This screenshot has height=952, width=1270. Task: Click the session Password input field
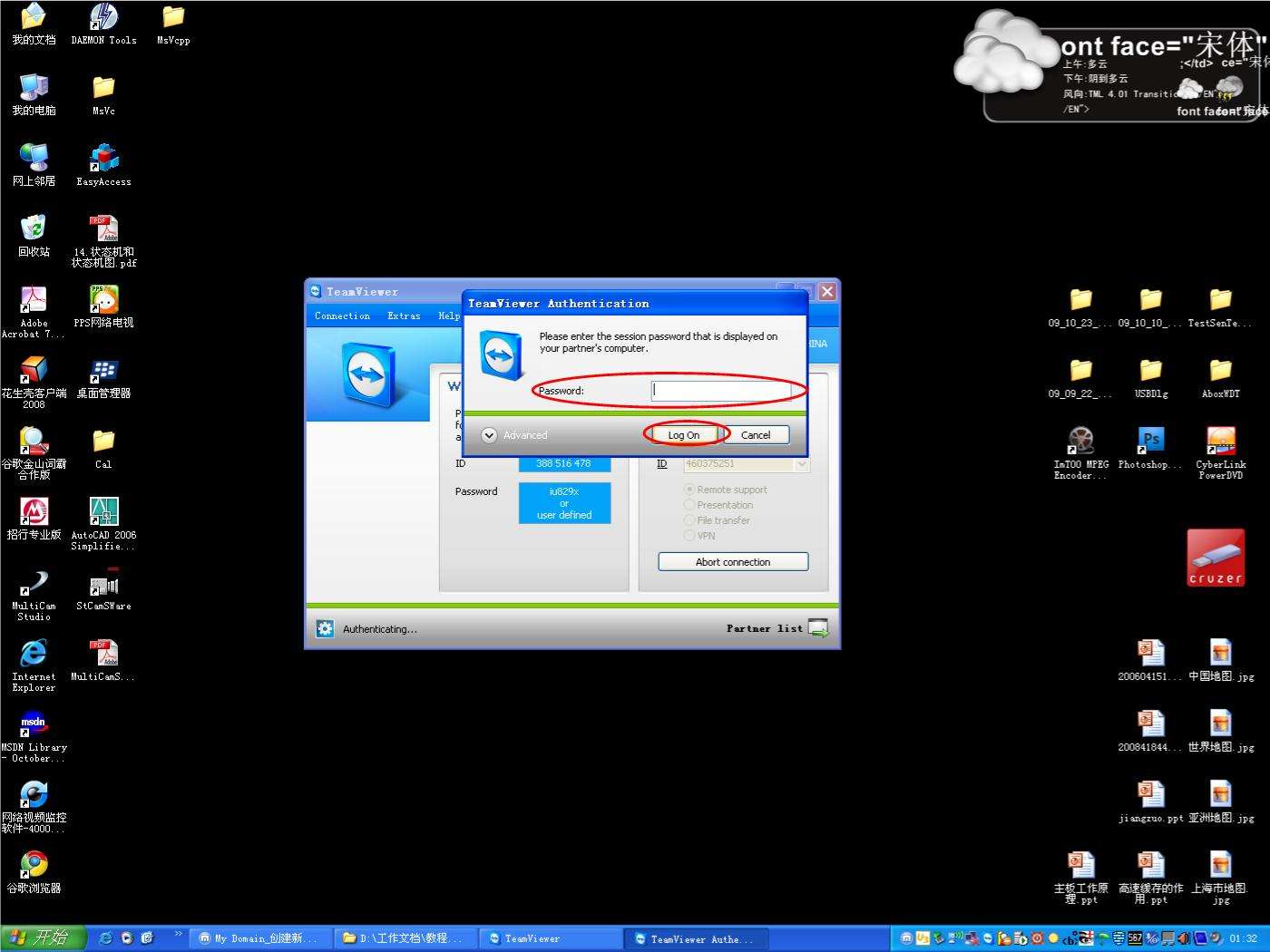click(x=719, y=391)
